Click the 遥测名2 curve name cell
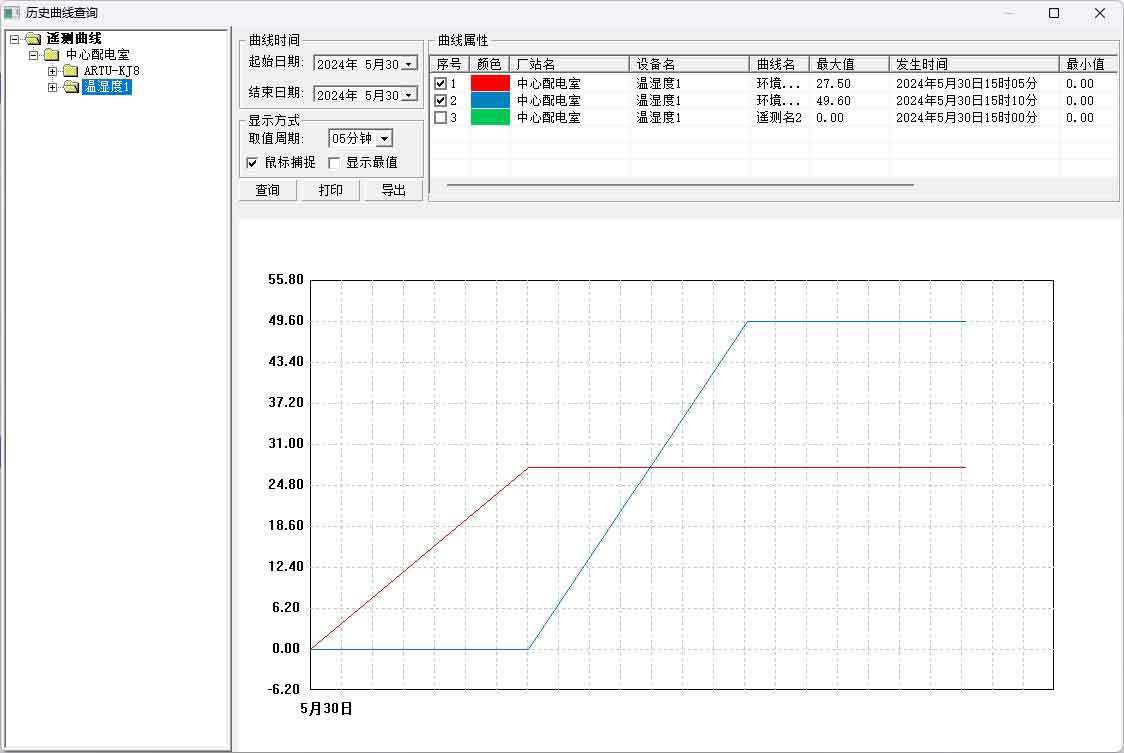Viewport: 1124px width, 753px height. (x=779, y=117)
